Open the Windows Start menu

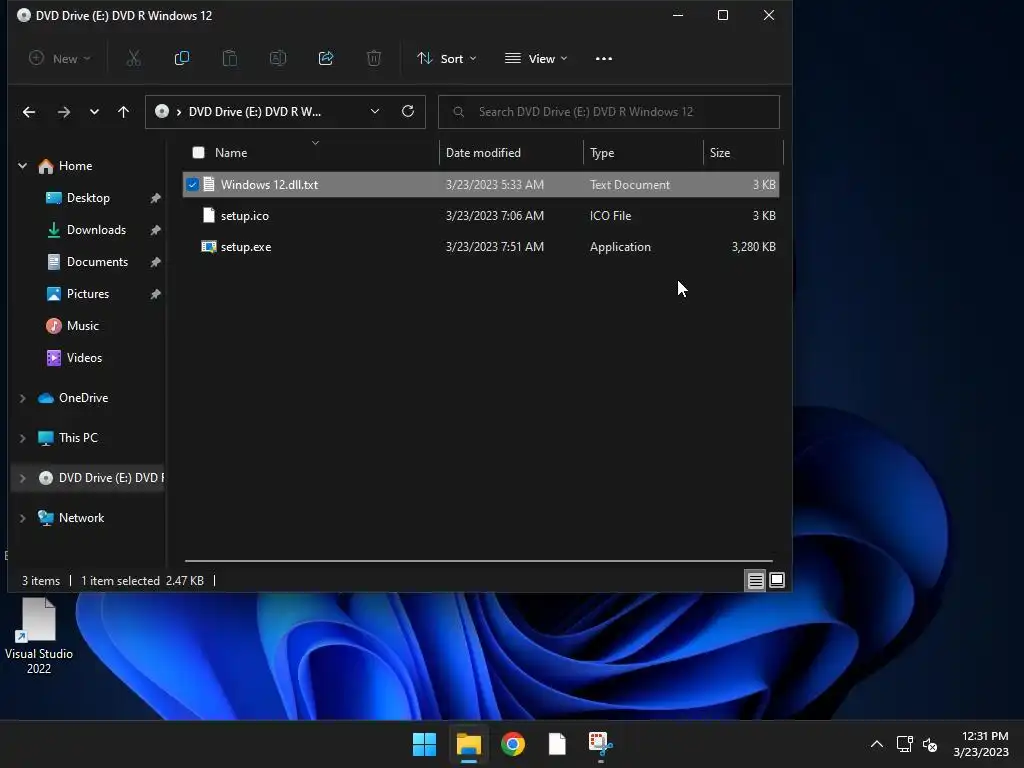point(424,744)
